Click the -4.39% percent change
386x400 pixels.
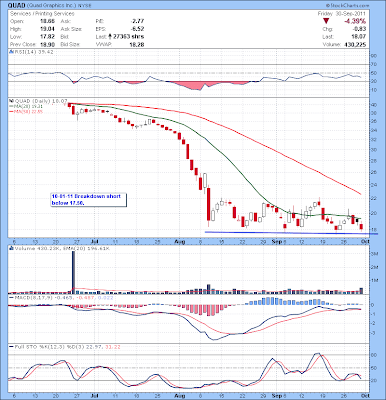(x=354, y=21)
